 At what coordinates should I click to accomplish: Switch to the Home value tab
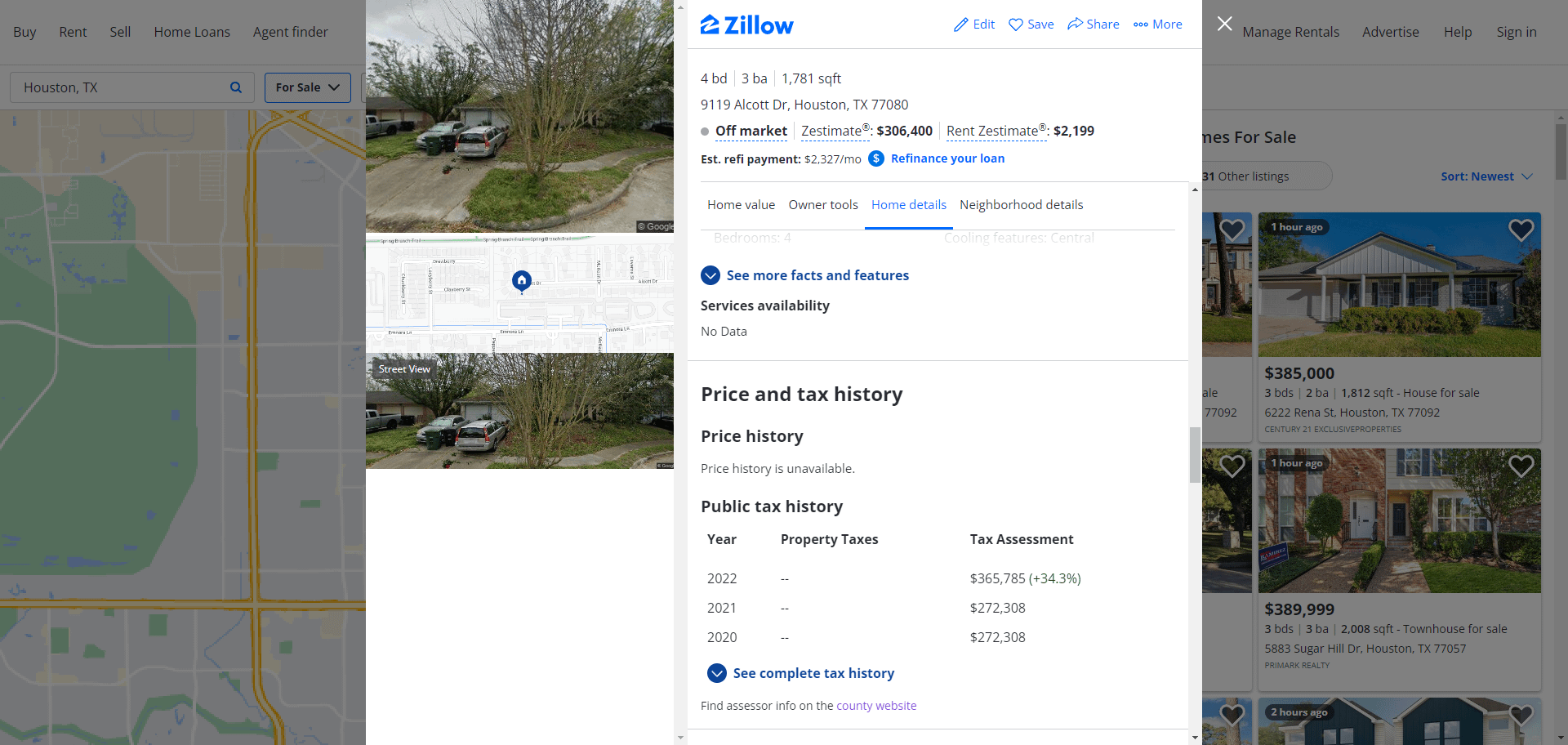pyautogui.click(x=741, y=205)
